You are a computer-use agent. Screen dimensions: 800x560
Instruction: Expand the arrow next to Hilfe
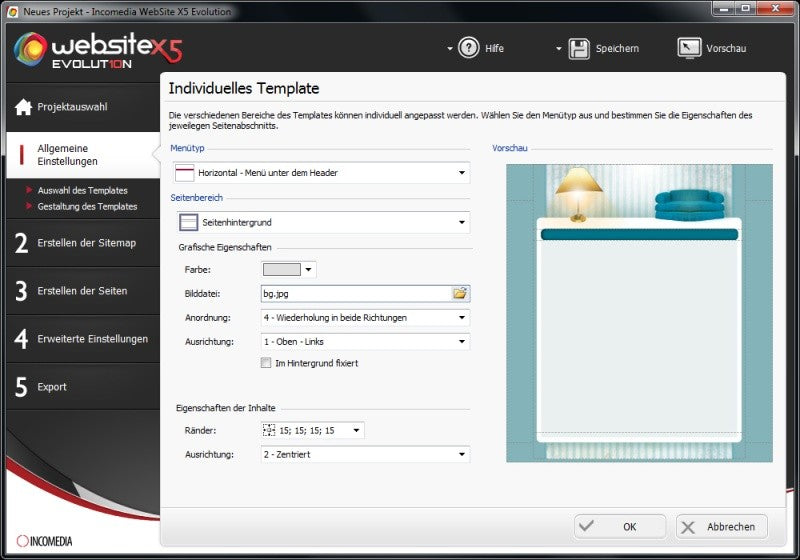449,49
